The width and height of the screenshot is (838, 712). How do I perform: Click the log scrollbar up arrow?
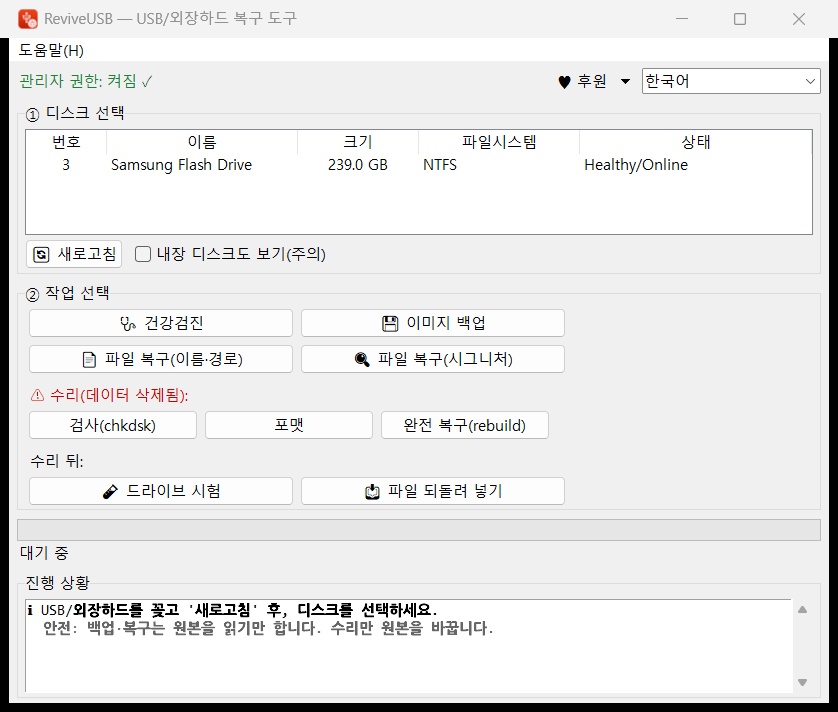point(802,609)
